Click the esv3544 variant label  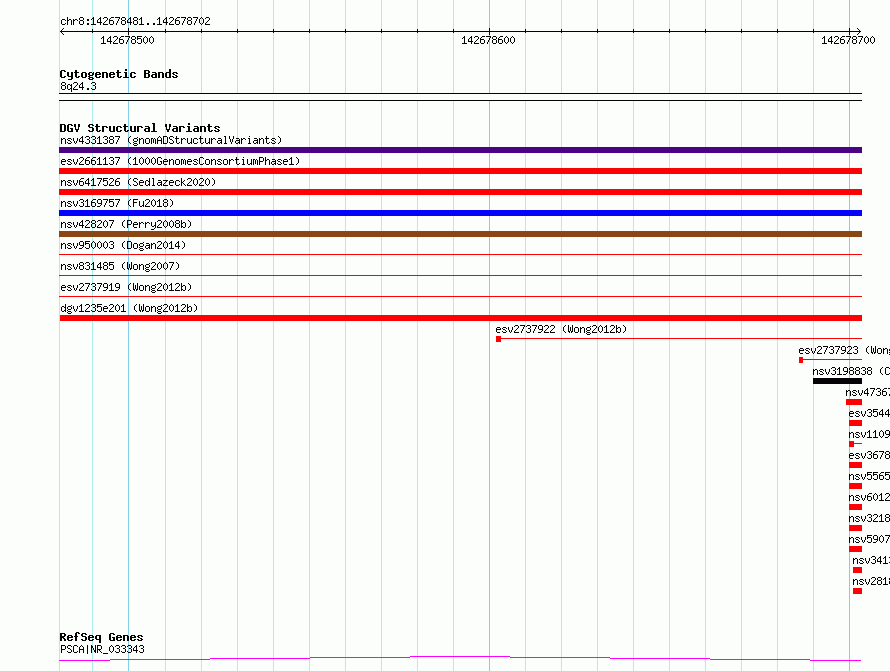coord(869,413)
